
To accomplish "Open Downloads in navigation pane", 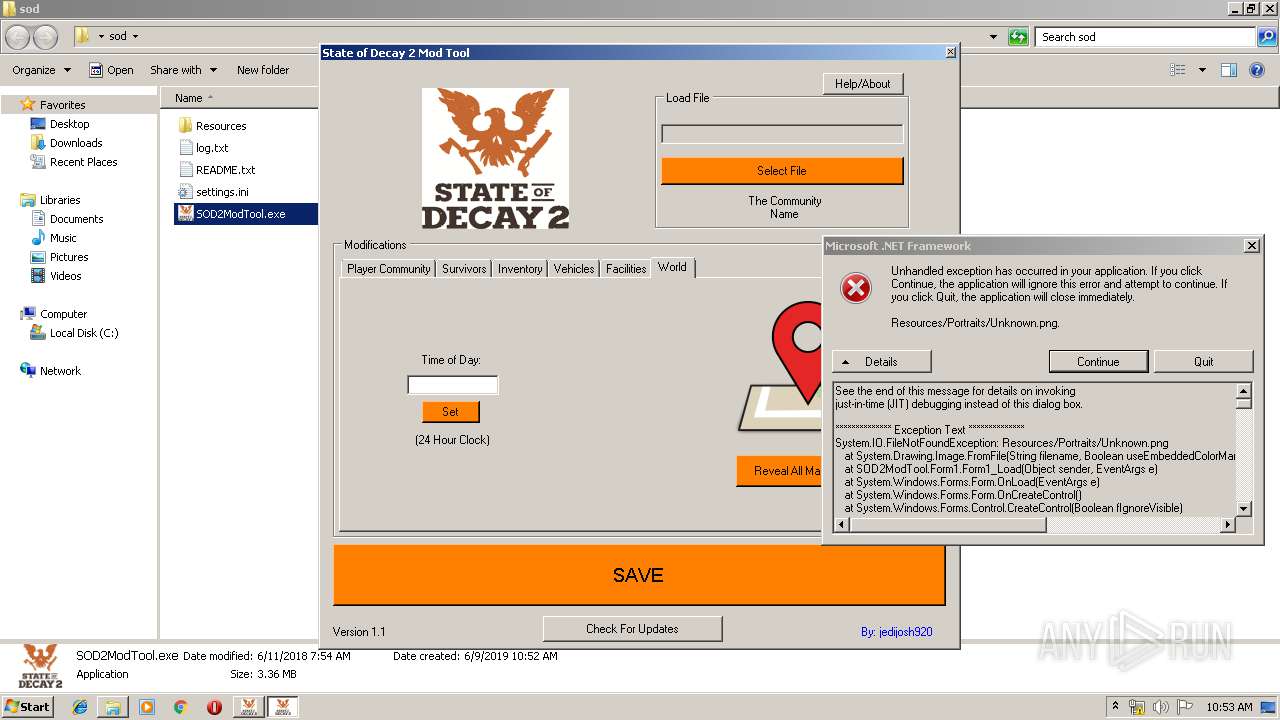I will [76, 143].
